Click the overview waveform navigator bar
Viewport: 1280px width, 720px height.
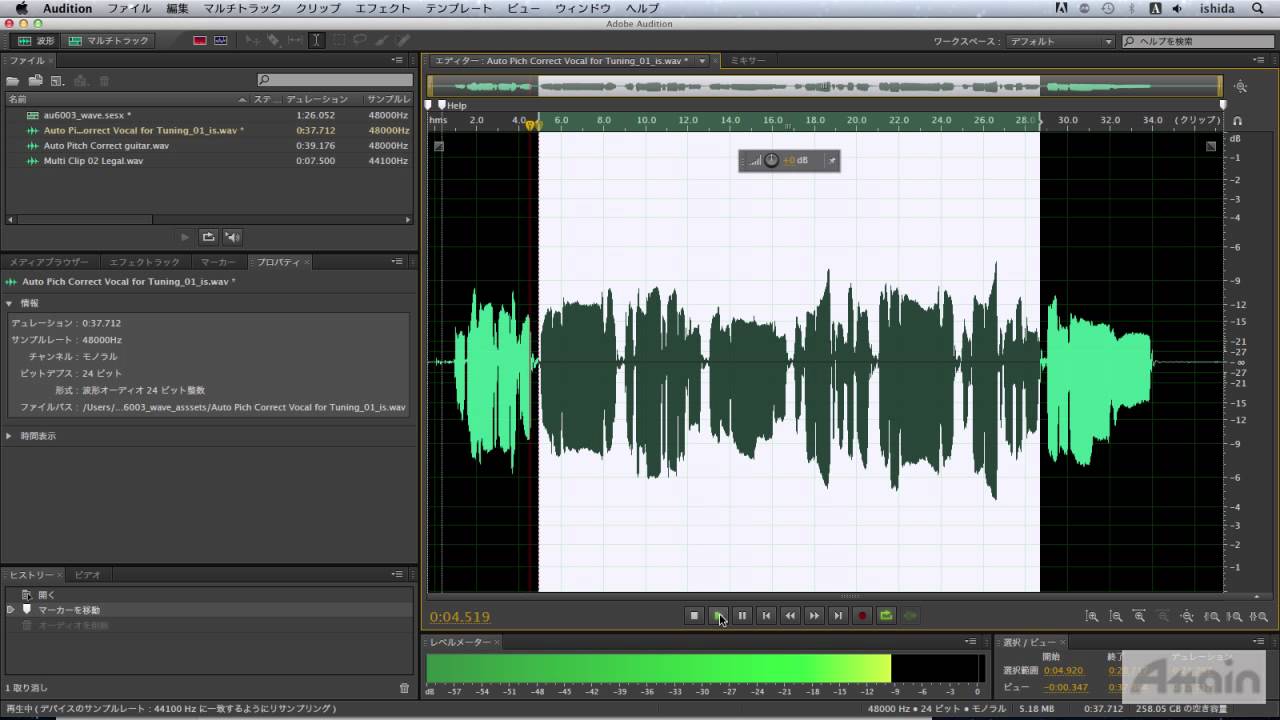click(x=825, y=87)
